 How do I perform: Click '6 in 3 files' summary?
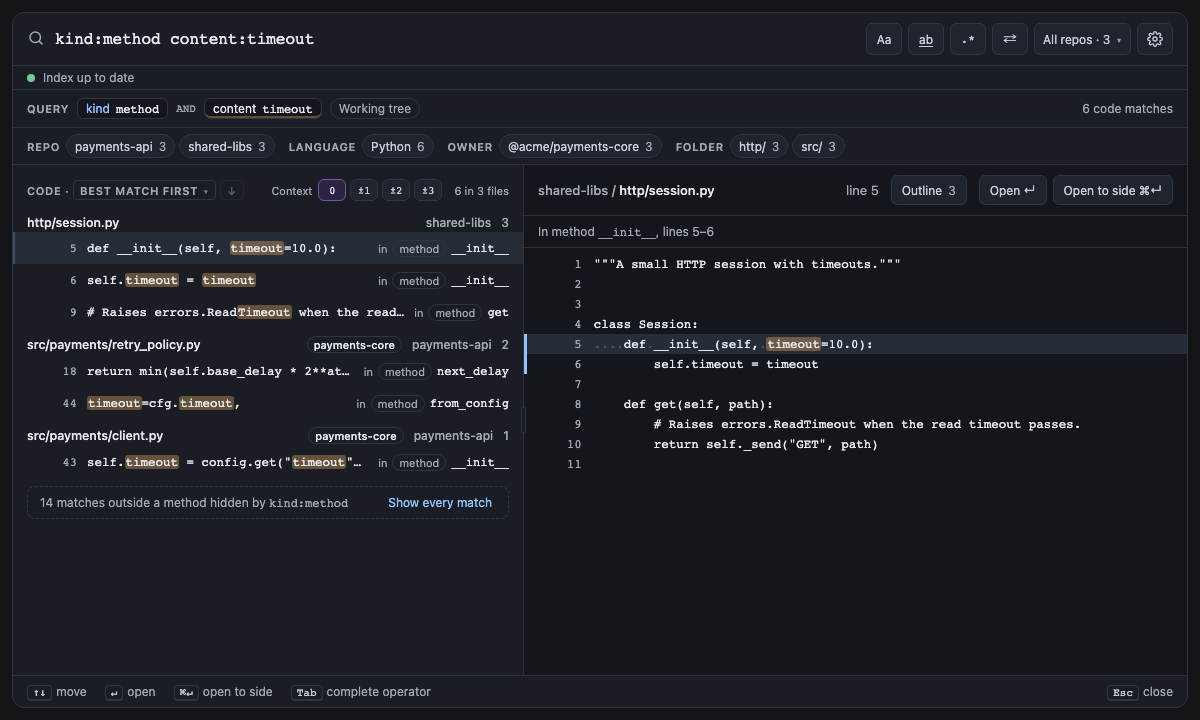481,191
